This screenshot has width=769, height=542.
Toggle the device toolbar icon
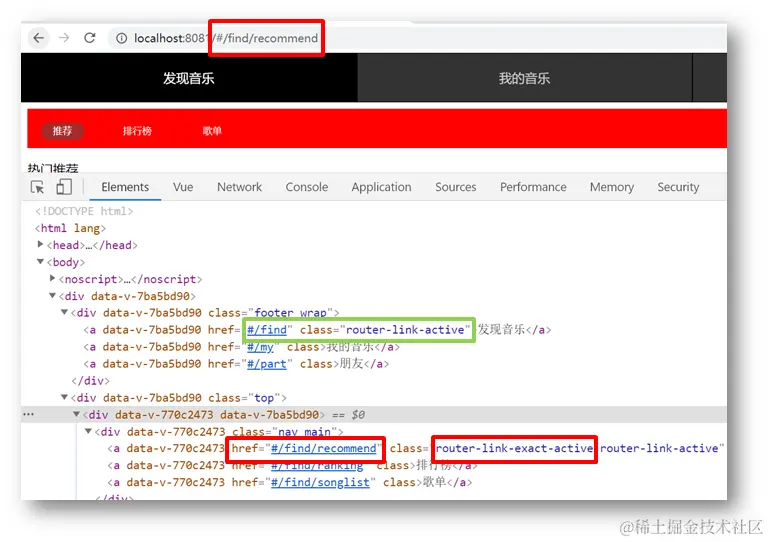pyautogui.click(x=64, y=187)
